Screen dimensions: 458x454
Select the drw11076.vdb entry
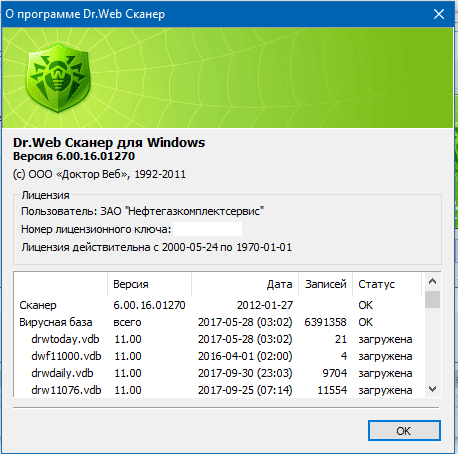pos(219,390)
